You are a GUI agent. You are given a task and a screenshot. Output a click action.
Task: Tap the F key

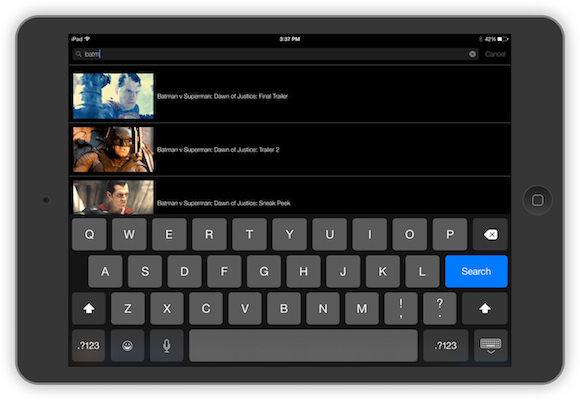pos(224,271)
